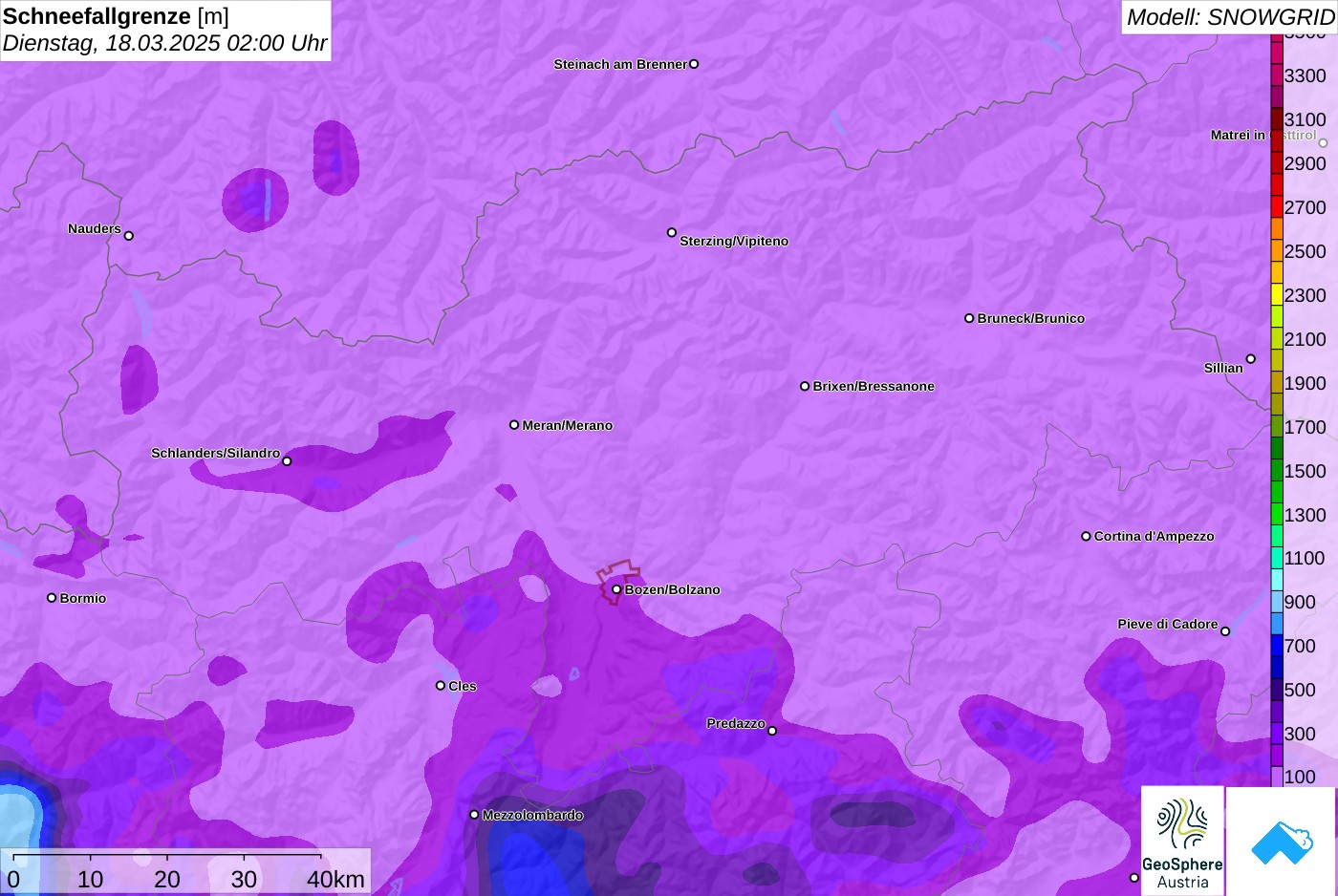The width and height of the screenshot is (1338, 896).
Task: Click the Schlanders/Silandro label text
Action: click(216, 453)
